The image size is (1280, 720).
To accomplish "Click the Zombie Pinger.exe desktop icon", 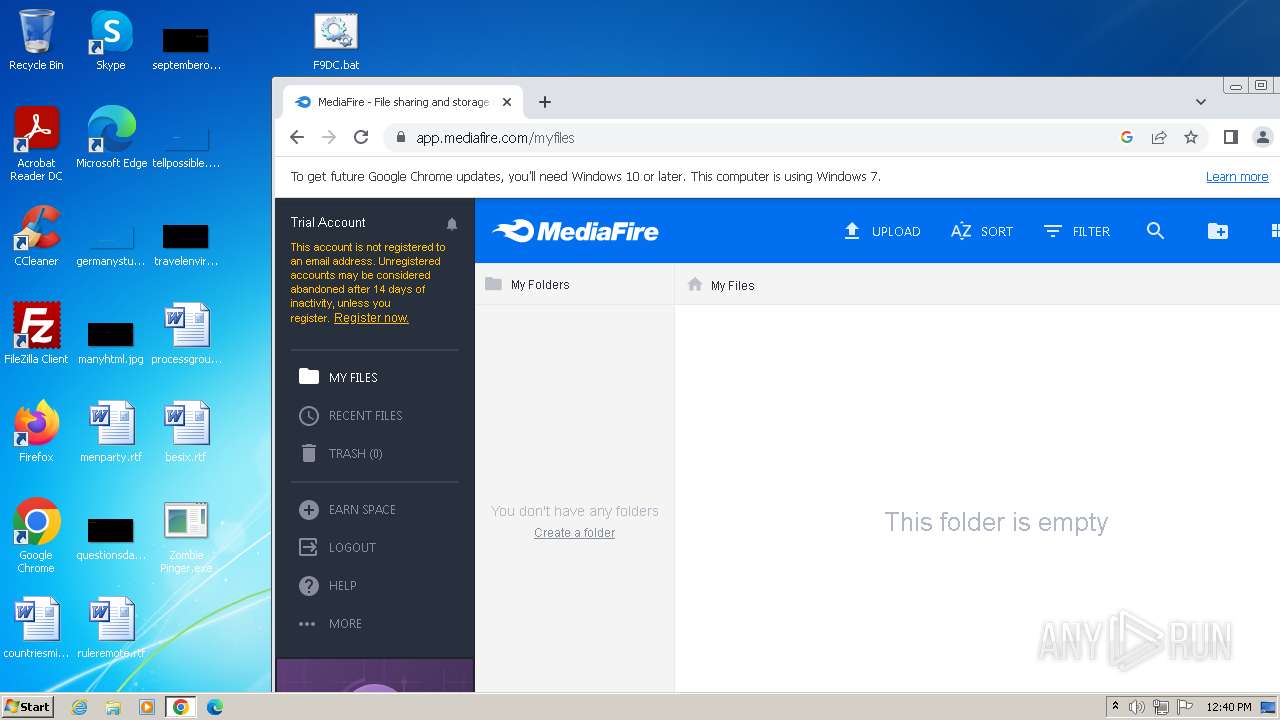I will [186, 538].
